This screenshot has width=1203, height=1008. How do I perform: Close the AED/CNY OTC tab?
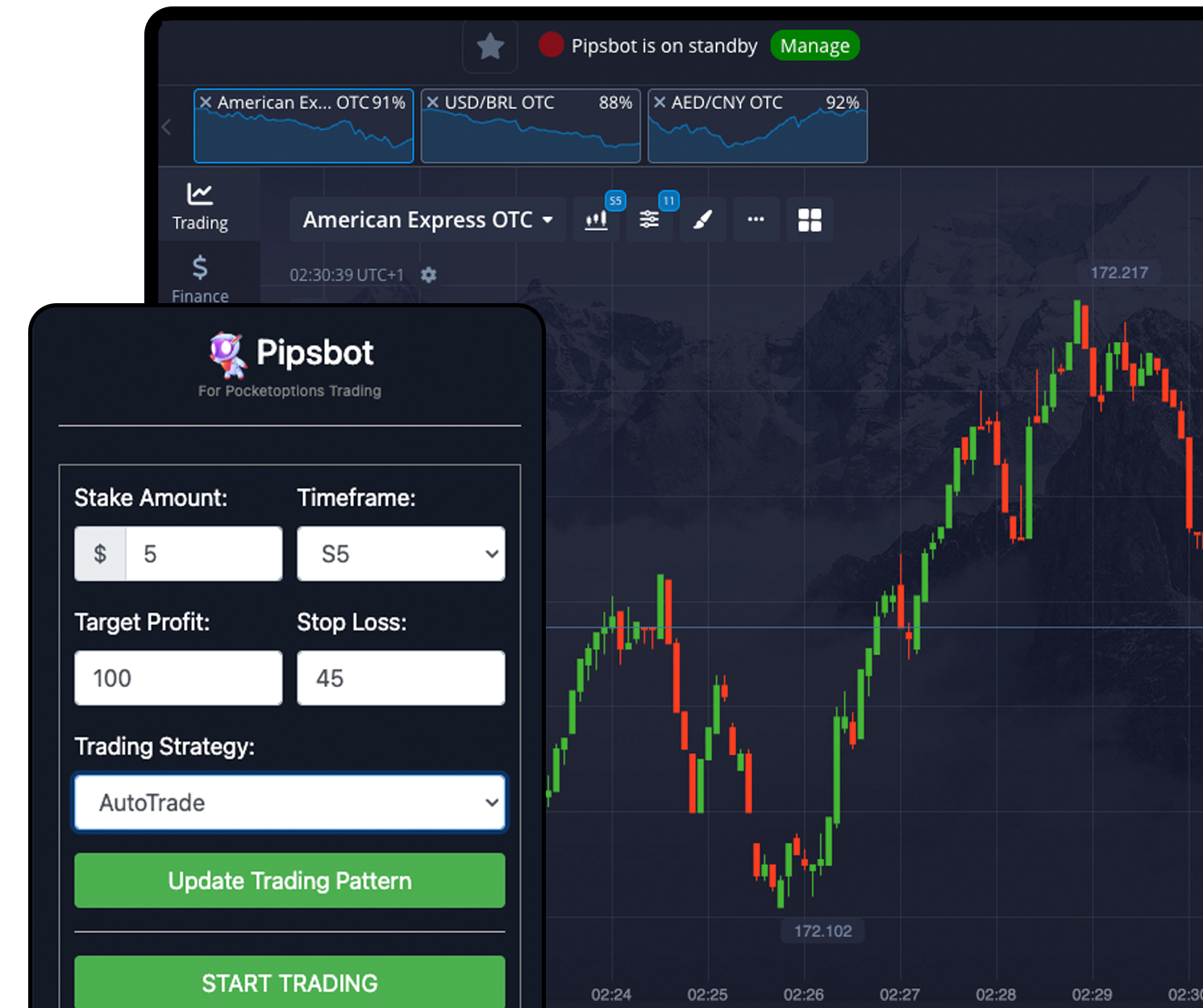point(660,102)
